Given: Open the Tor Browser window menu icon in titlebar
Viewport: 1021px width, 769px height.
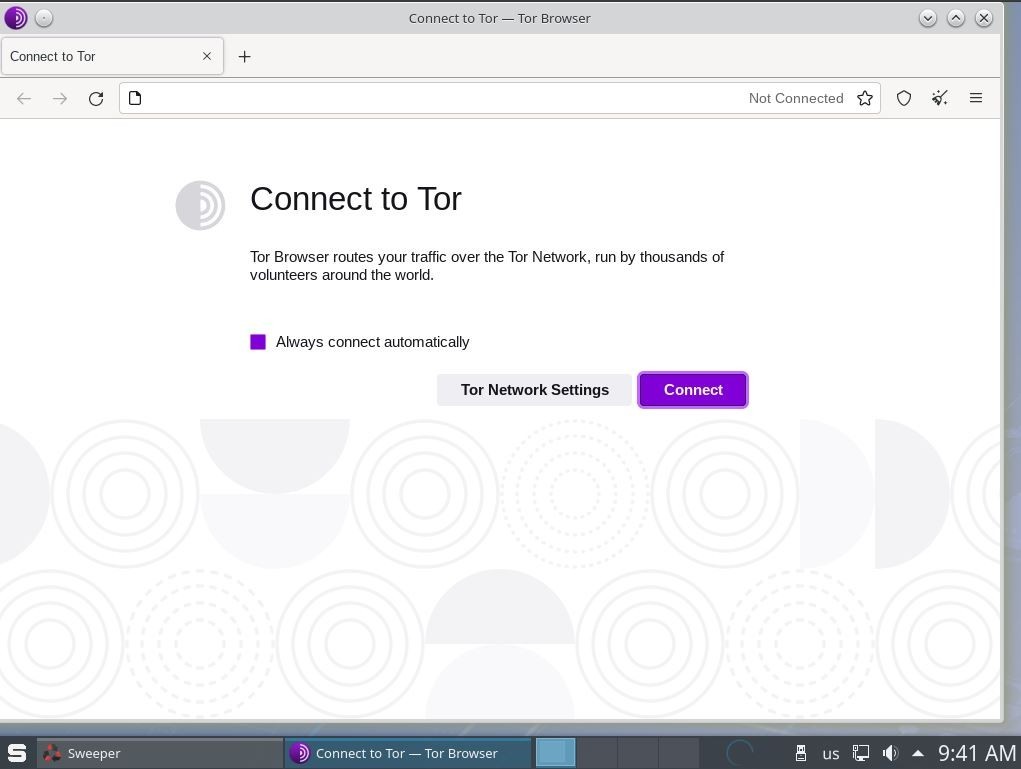Looking at the screenshot, I should click(x=16, y=18).
